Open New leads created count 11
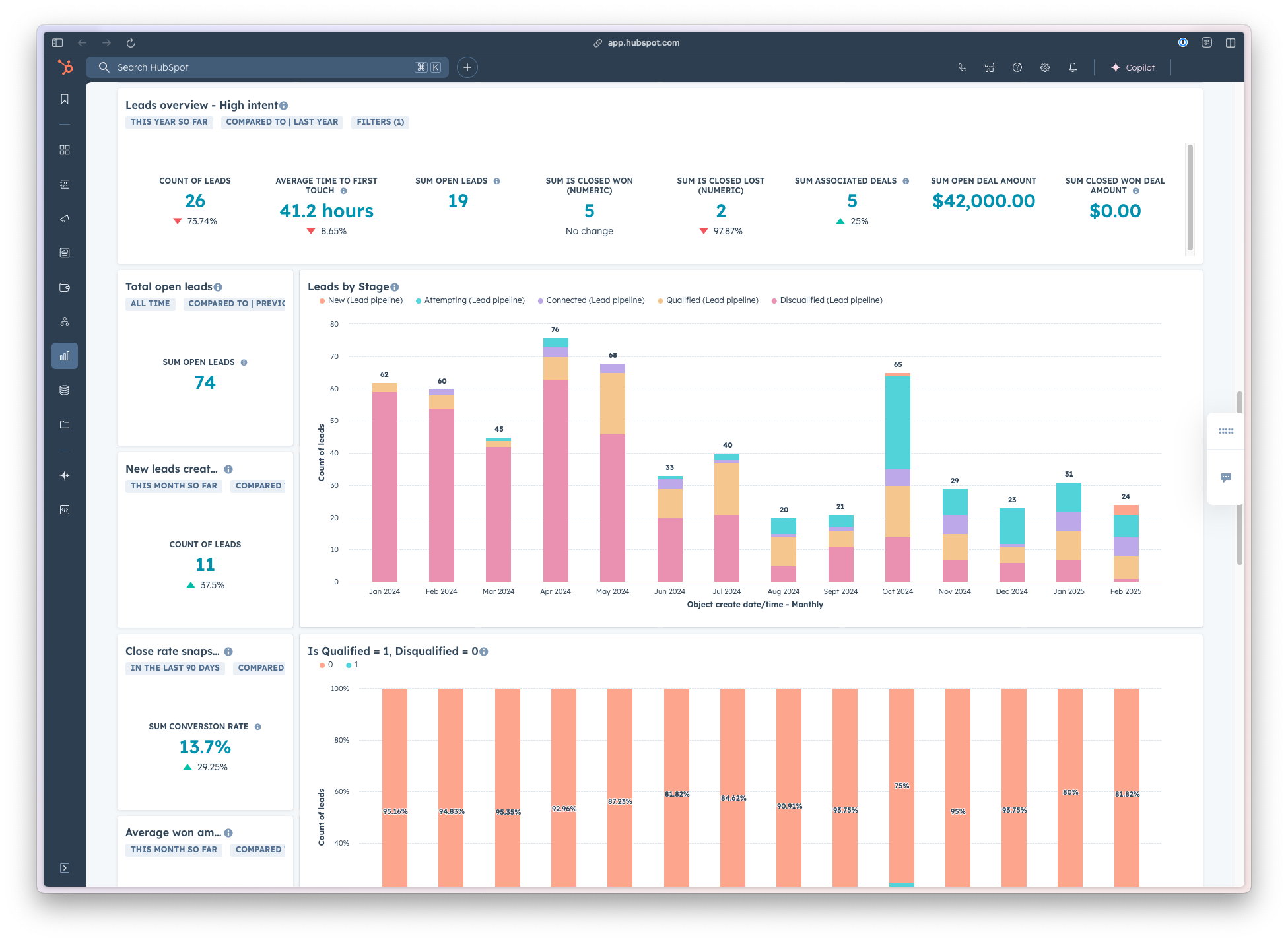 pos(205,564)
